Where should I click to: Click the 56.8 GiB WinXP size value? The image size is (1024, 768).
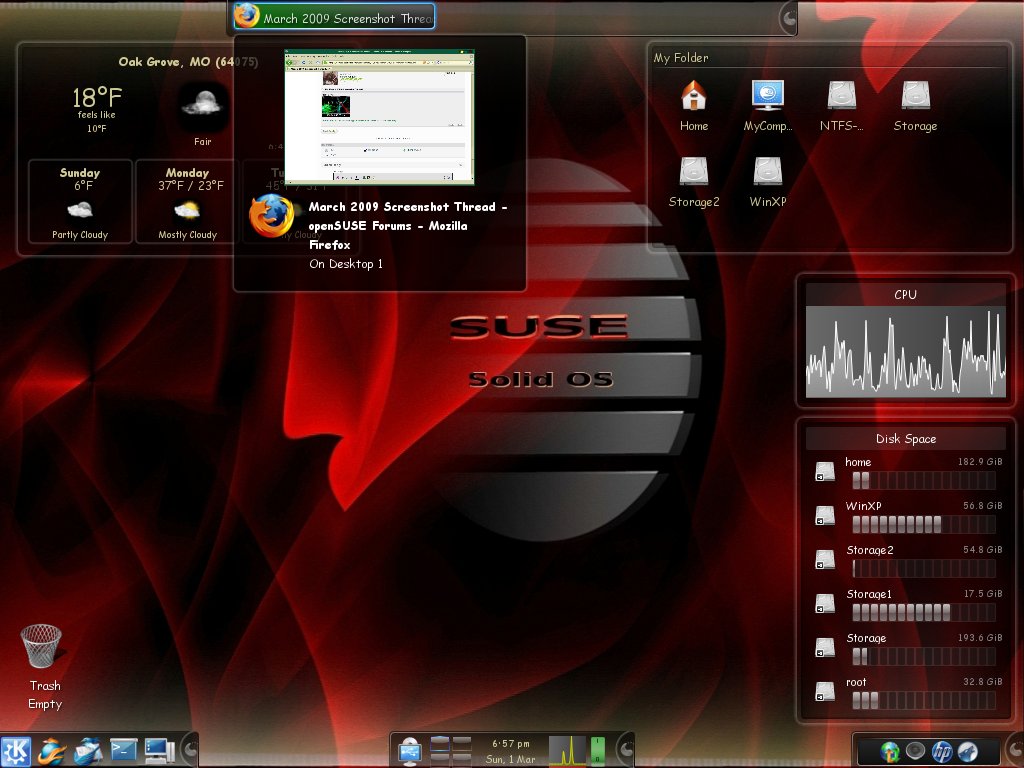click(x=982, y=506)
